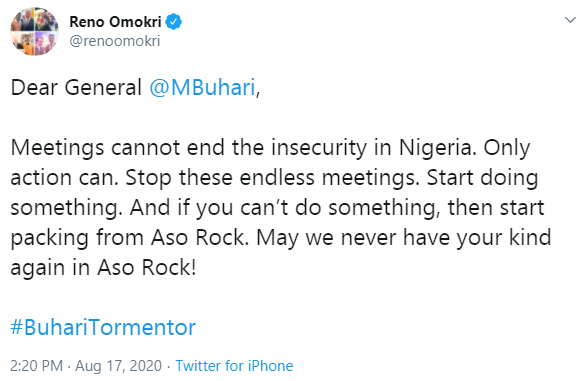Open the @MBuhari mention
This screenshot has height=381, width=579.
click(x=202, y=88)
